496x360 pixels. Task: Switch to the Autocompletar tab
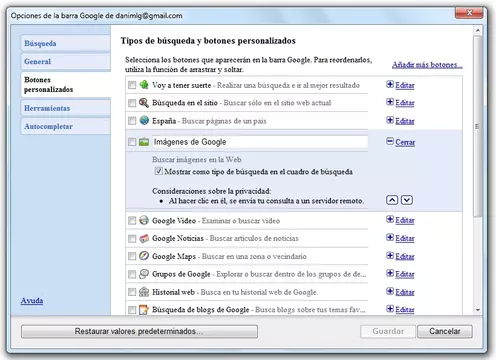point(65,126)
